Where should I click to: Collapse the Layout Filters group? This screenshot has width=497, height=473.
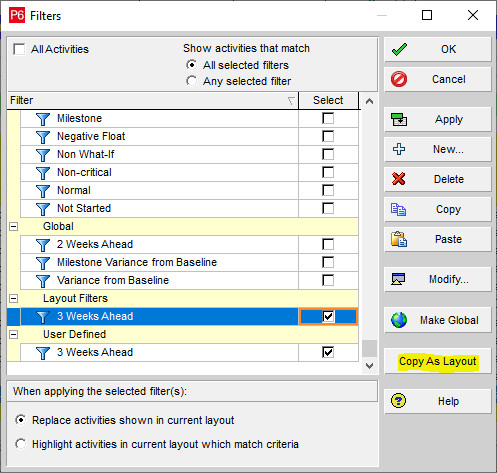[13, 298]
